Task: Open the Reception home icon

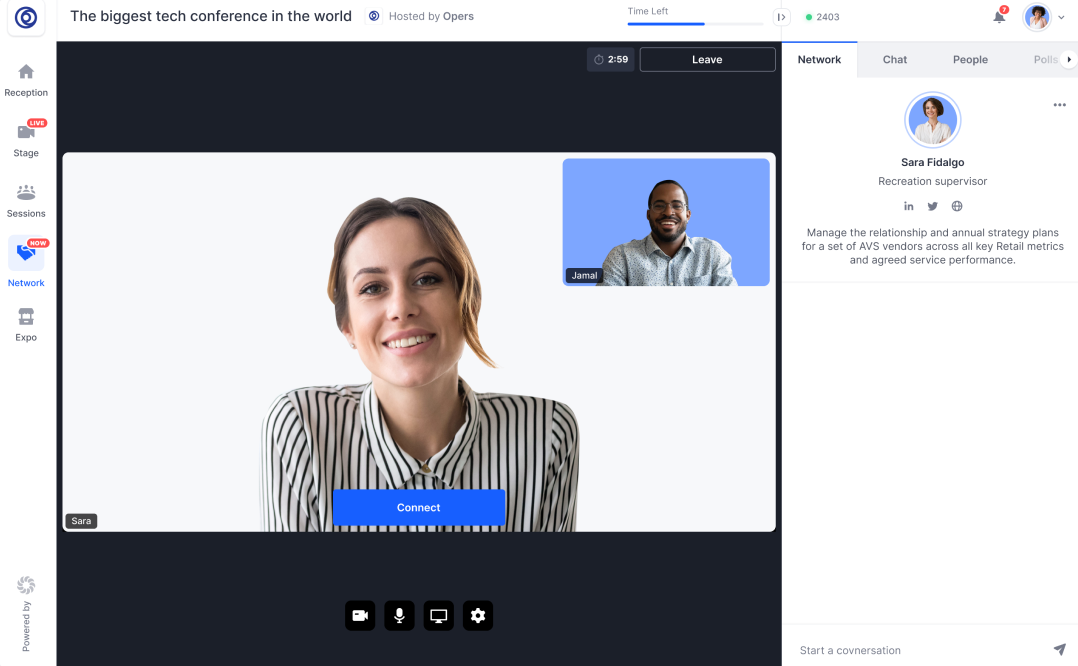Action: pyautogui.click(x=26, y=71)
